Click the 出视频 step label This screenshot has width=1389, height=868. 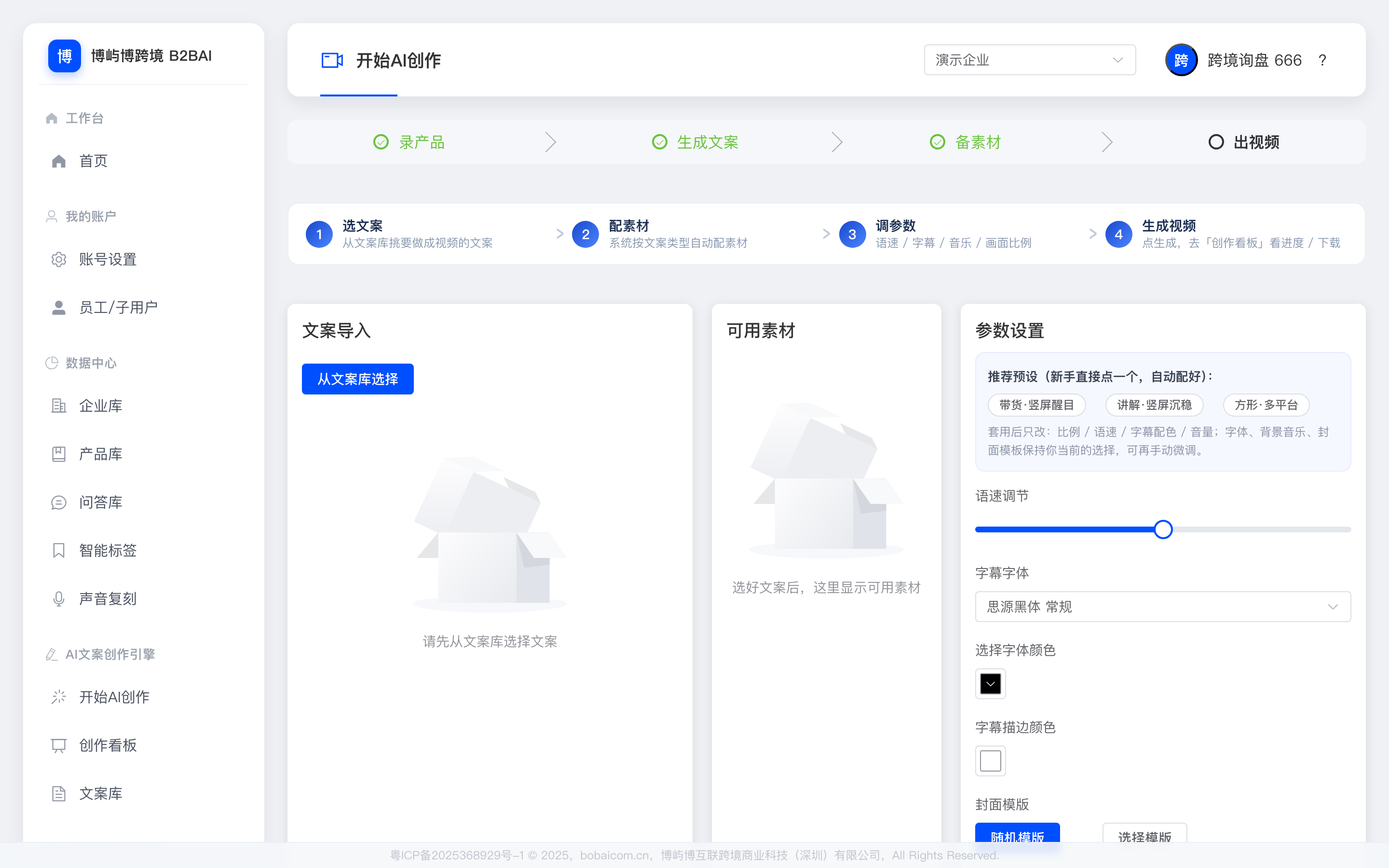coord(1256,142)
